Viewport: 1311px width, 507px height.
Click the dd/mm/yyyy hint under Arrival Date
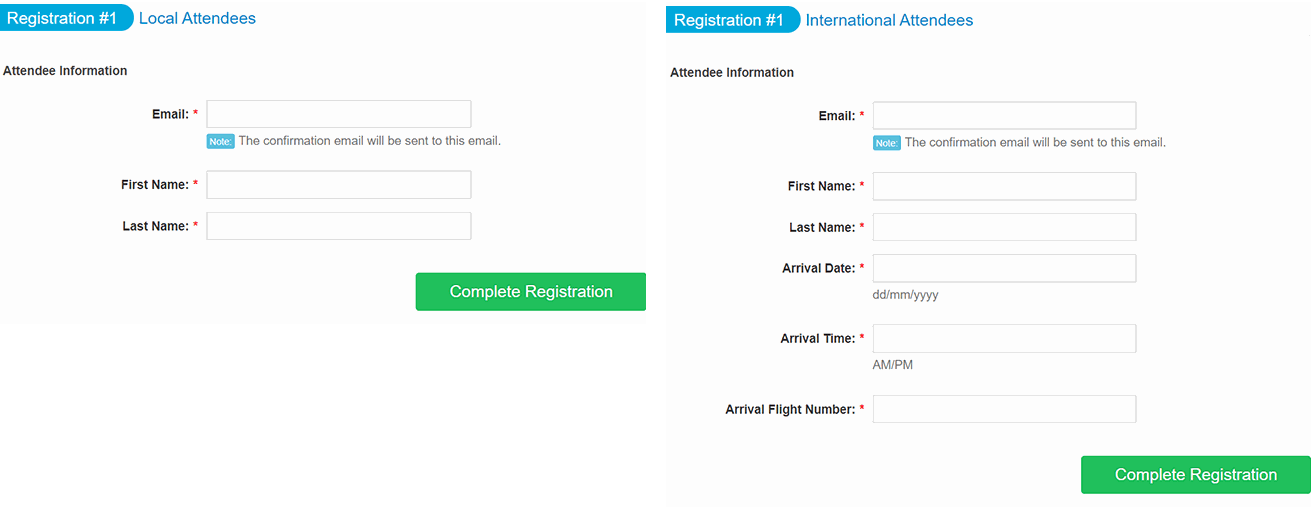(906, 295)
